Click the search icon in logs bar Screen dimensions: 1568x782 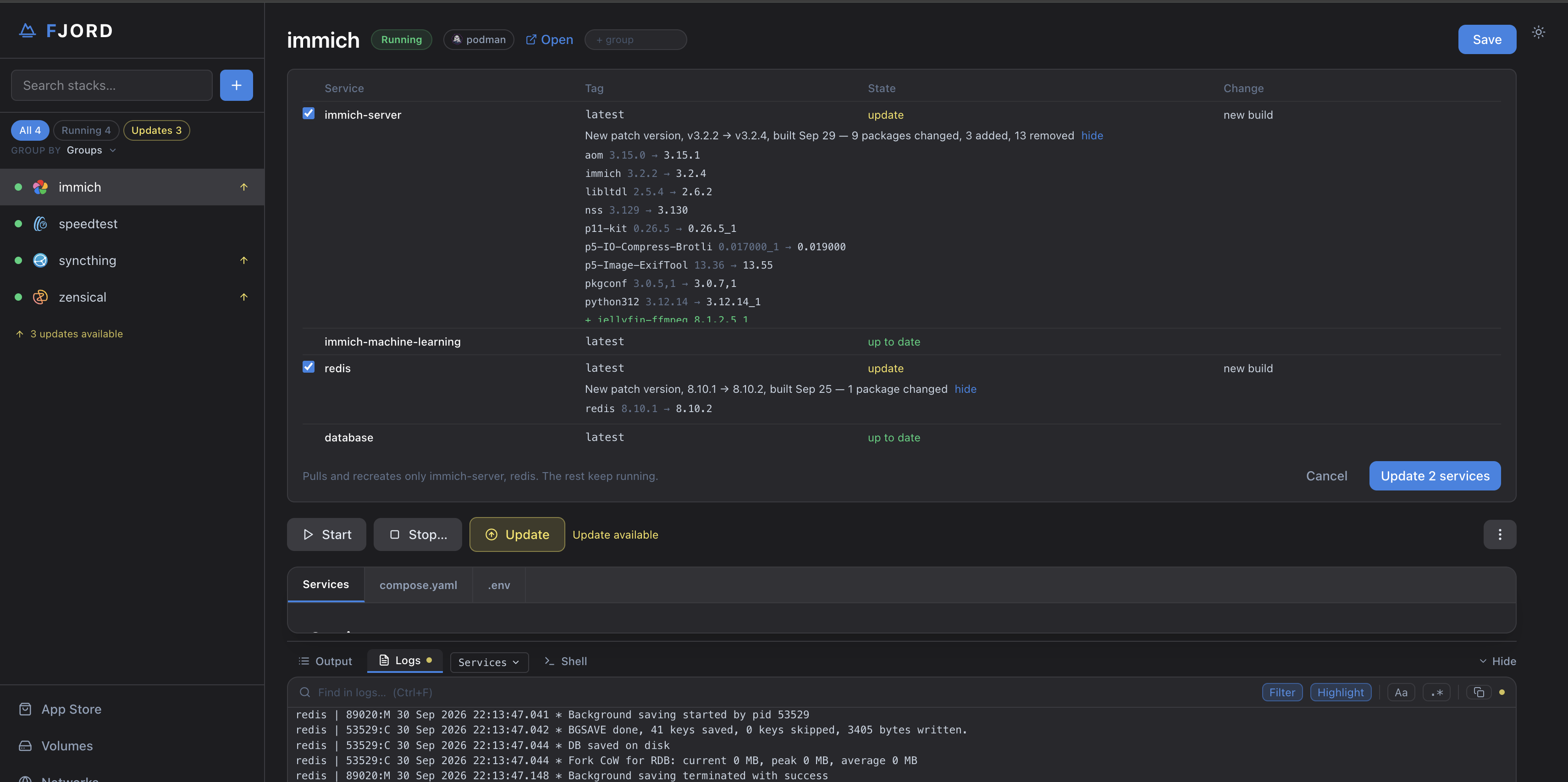pos(304,692)
